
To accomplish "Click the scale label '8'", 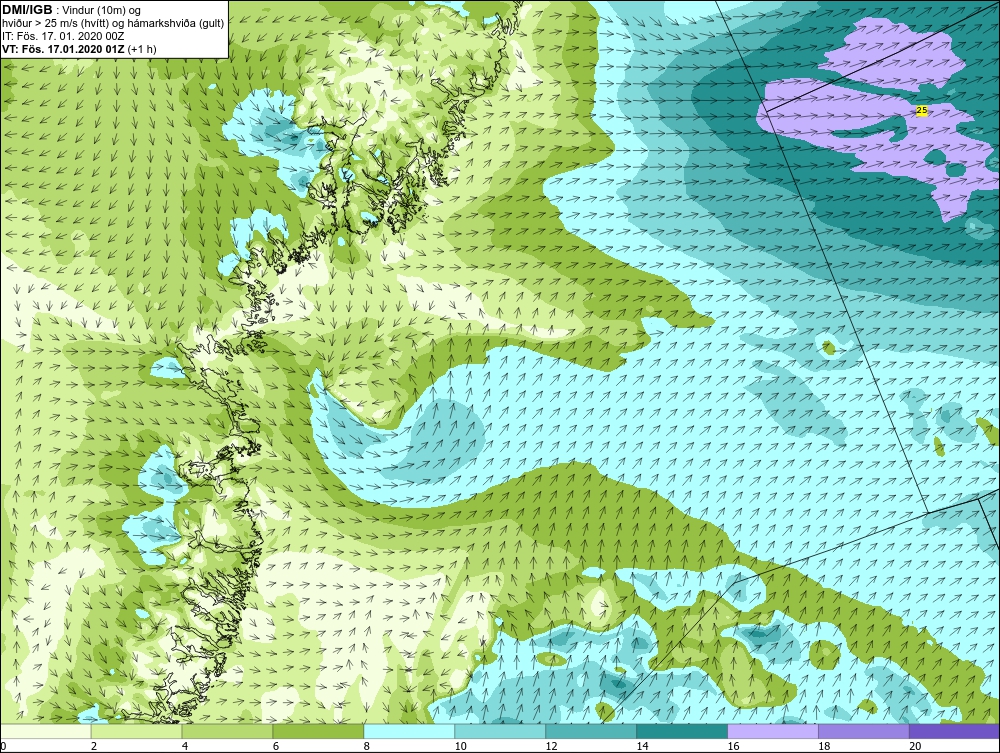I will tap(367, 746).
